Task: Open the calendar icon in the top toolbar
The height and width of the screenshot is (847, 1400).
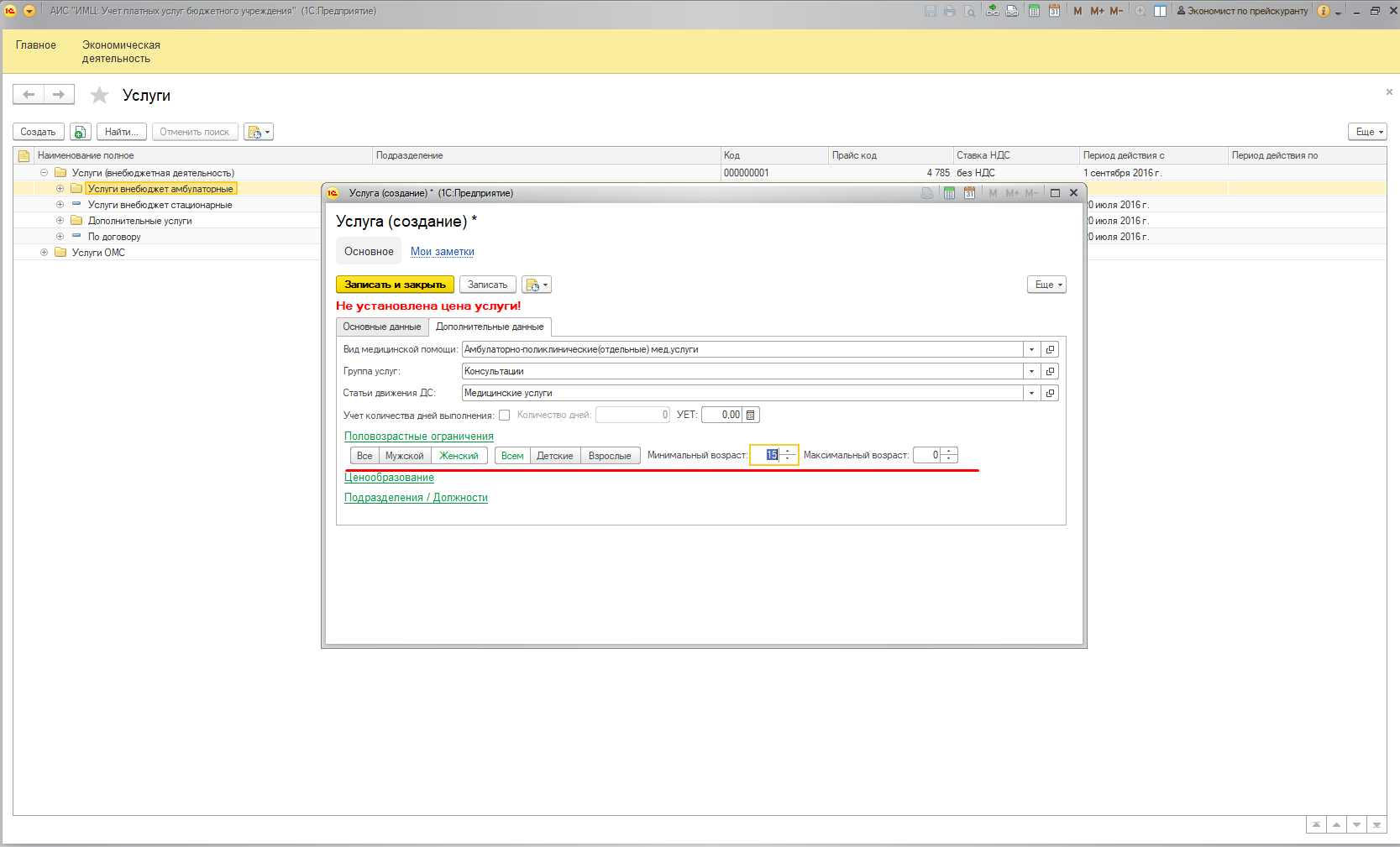Action: click(x=1054, y=11)
